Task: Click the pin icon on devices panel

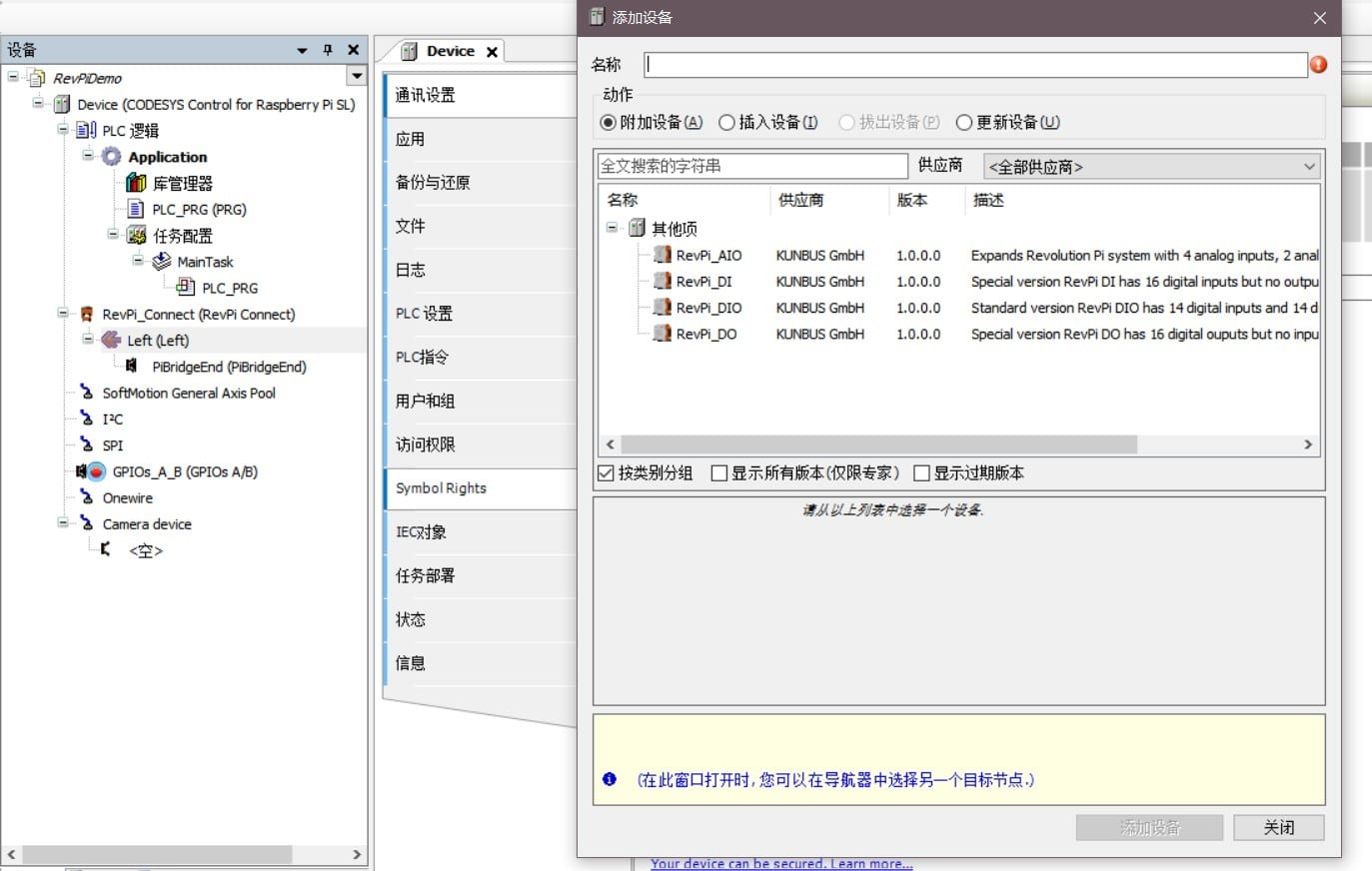Action: coord(327,50)
